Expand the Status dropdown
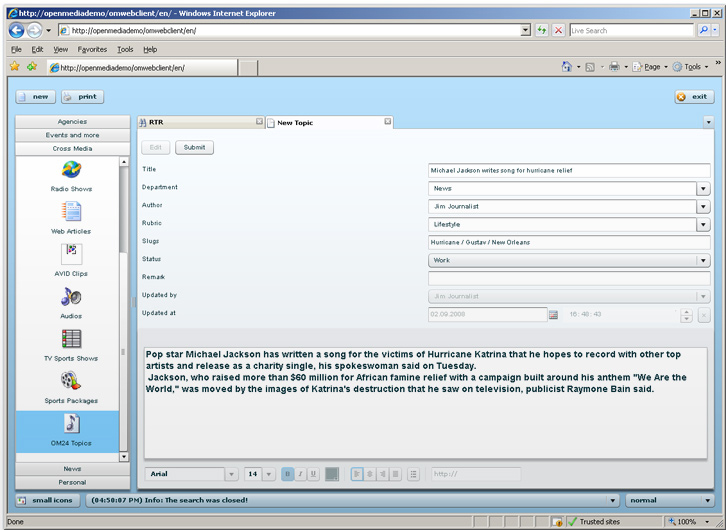The height and width of the screenshot is (530, 726). (x=703, y=261)
